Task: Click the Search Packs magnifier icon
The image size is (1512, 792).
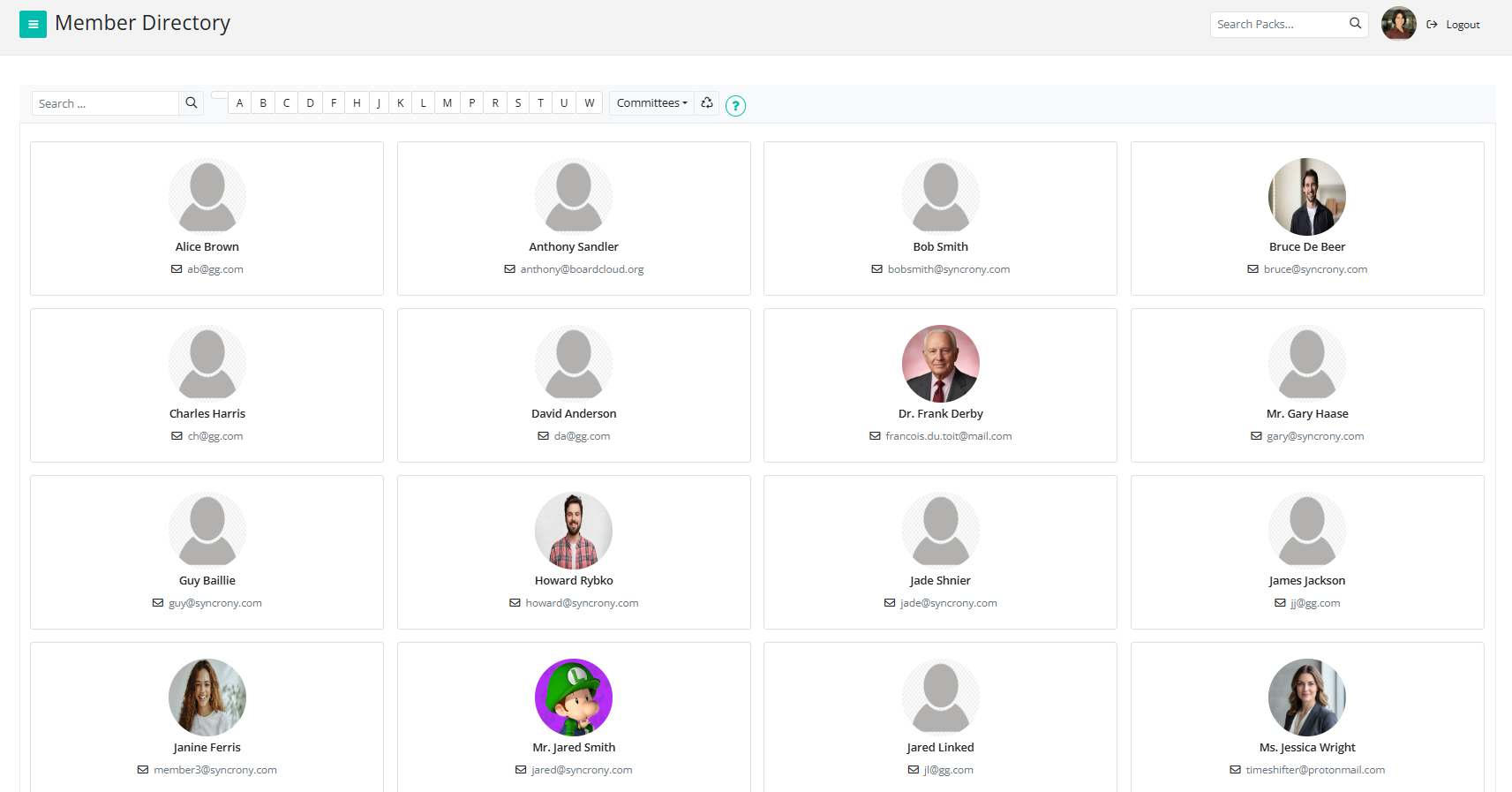Action: pos(1355,24)
